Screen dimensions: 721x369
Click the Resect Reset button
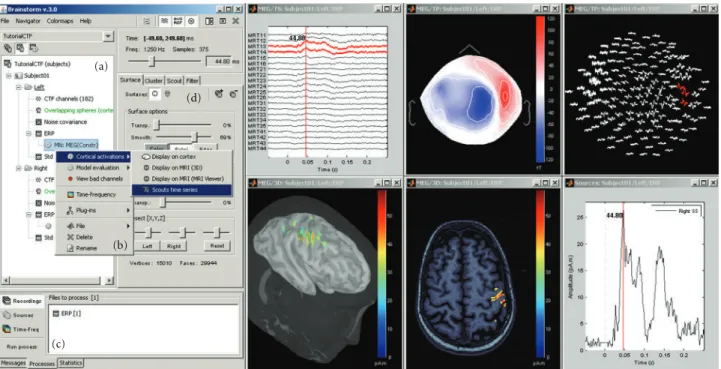(217, 246)
